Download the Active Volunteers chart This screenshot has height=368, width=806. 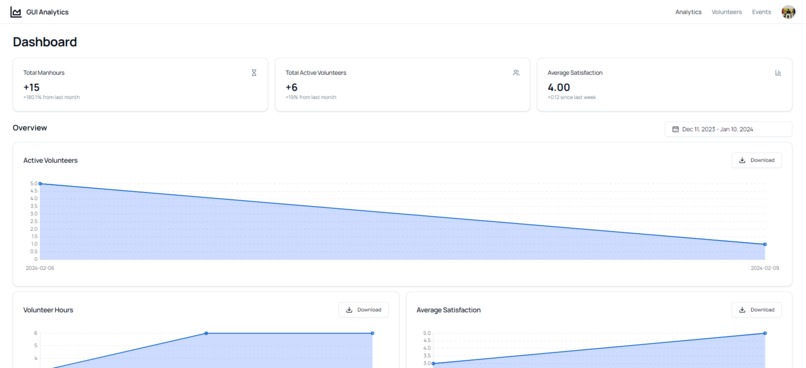pos(757,160)
